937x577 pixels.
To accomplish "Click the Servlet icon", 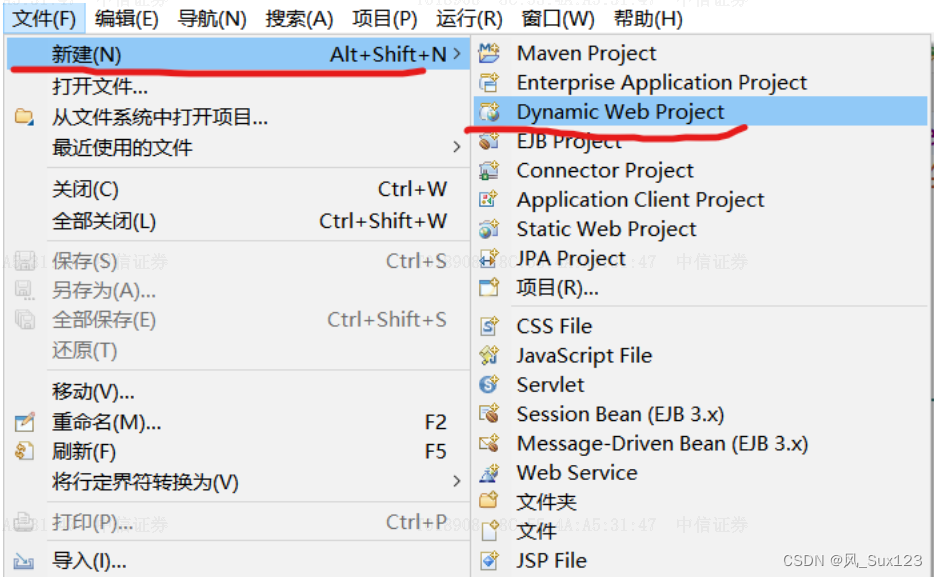I will click(489, 385).
